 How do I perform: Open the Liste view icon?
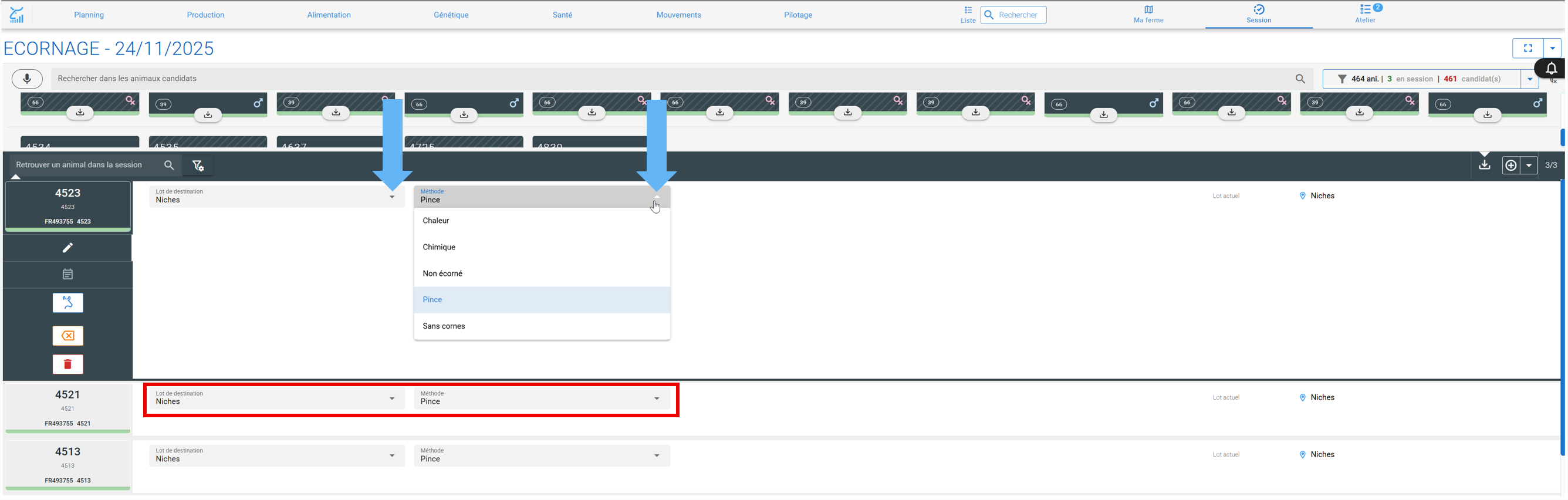pos(968,15)
